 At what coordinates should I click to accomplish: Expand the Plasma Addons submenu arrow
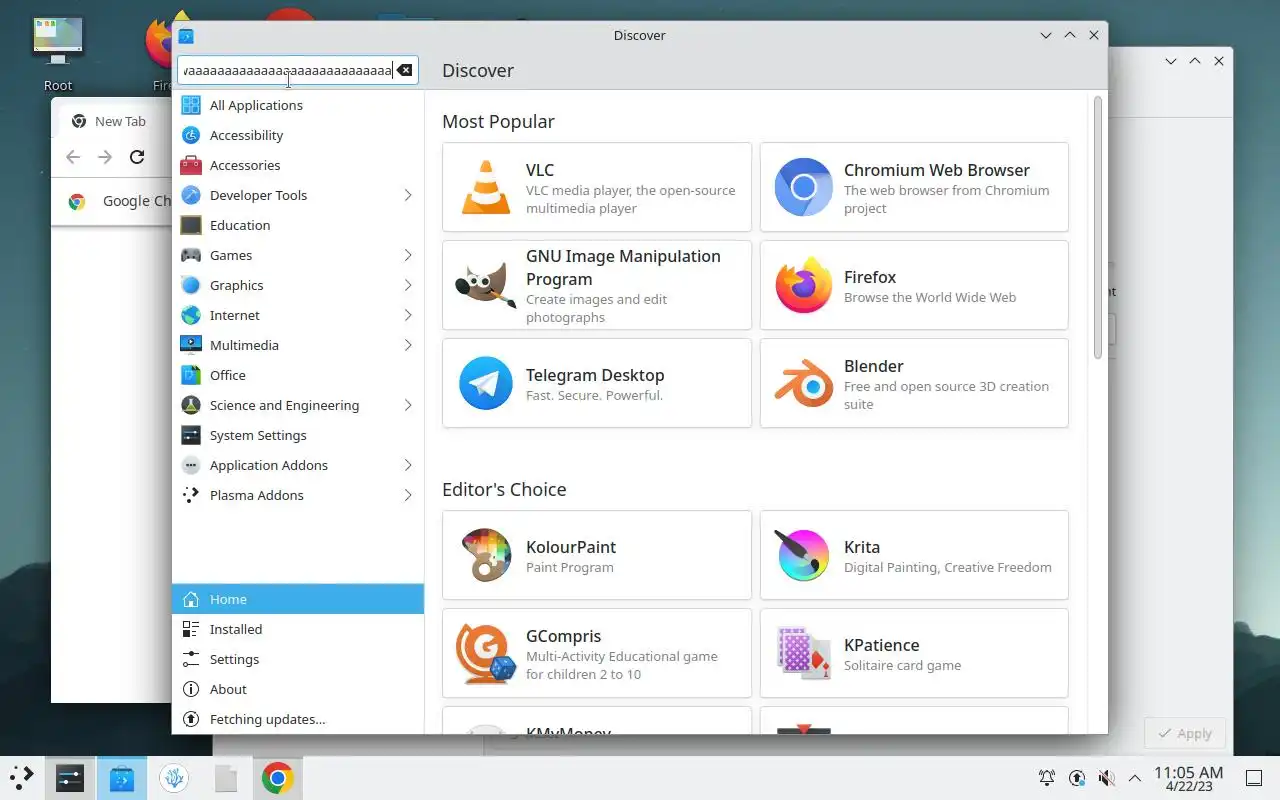408,495
